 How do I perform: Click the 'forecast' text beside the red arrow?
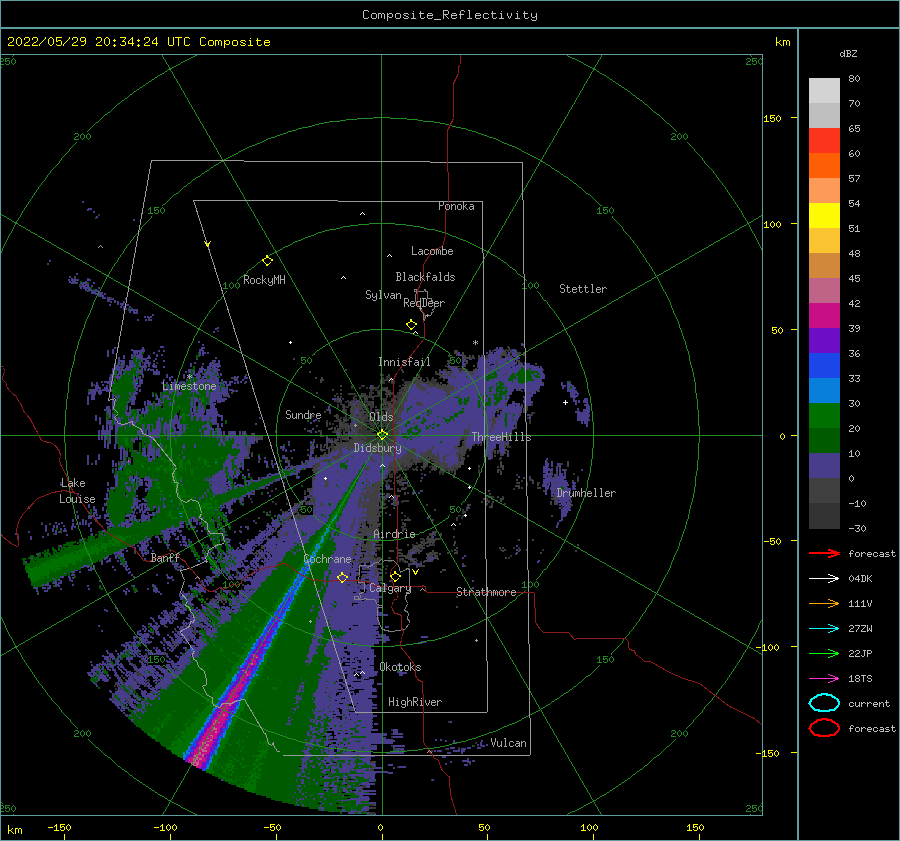(871, 553)
